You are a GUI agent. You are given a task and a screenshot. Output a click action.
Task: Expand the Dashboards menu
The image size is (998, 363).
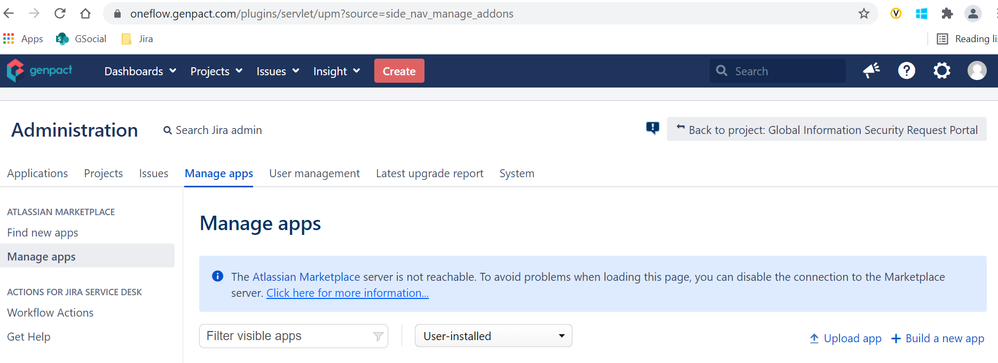point(140,71)
